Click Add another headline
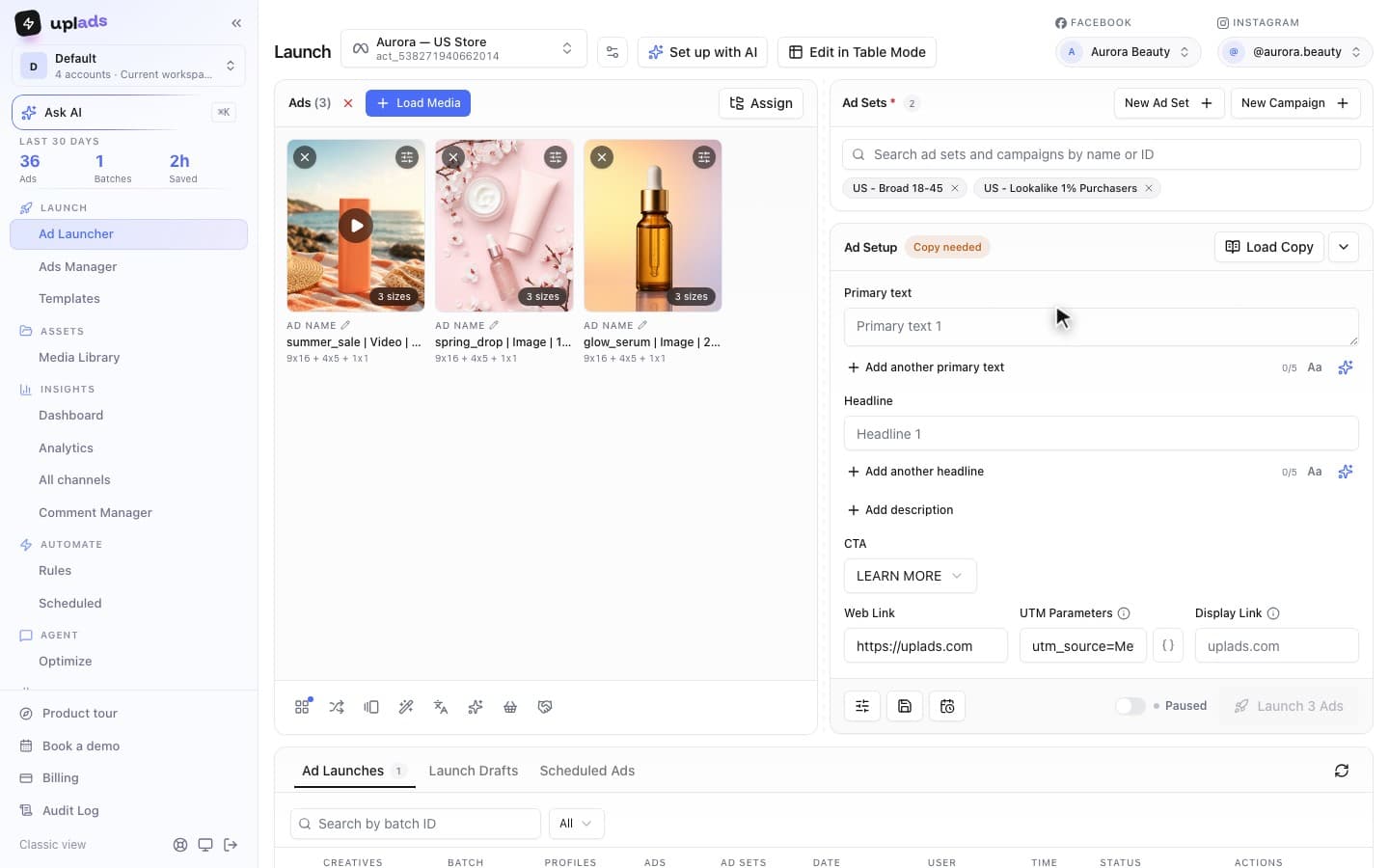The height and width of the screenshot is (868, 1389). tap(915, 472)
